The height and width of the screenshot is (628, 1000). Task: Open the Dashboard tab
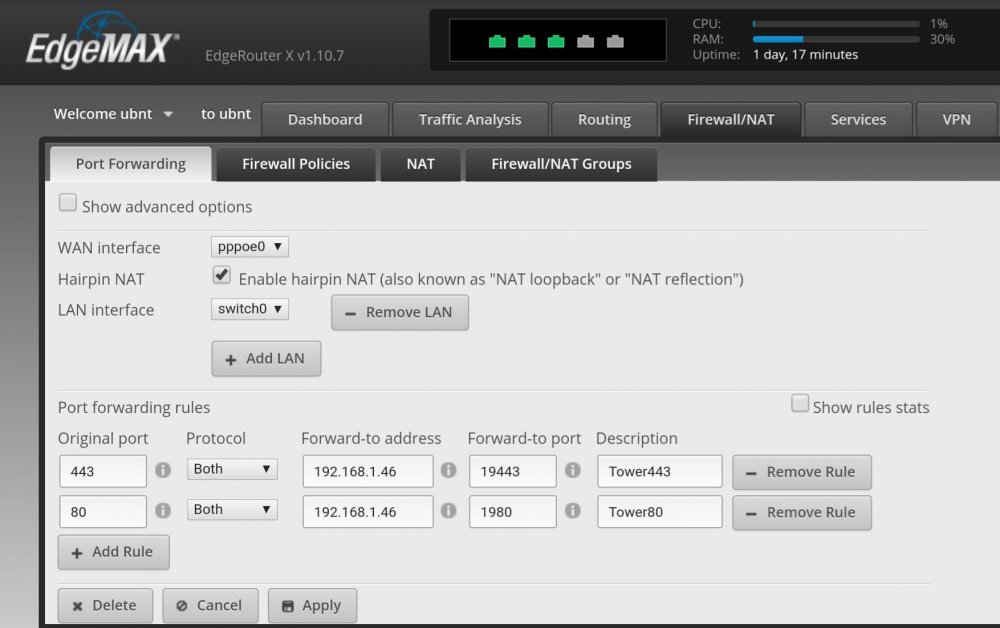click(x=325, y=119)
